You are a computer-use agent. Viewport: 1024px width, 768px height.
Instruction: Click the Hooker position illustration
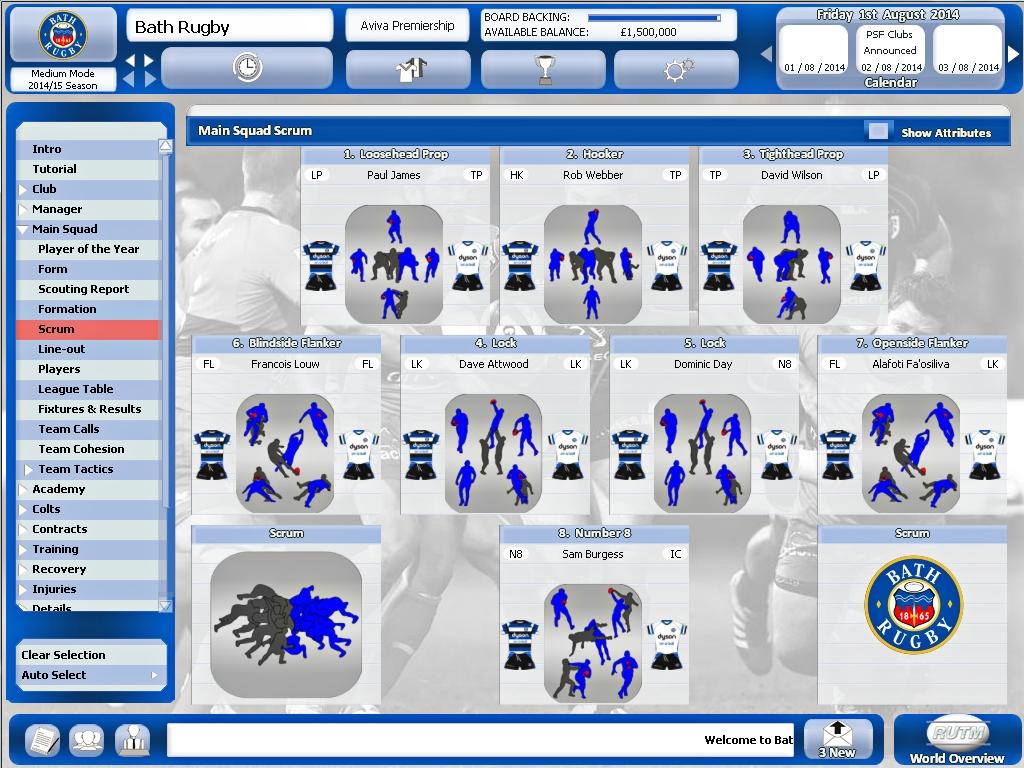click(593, 264)
